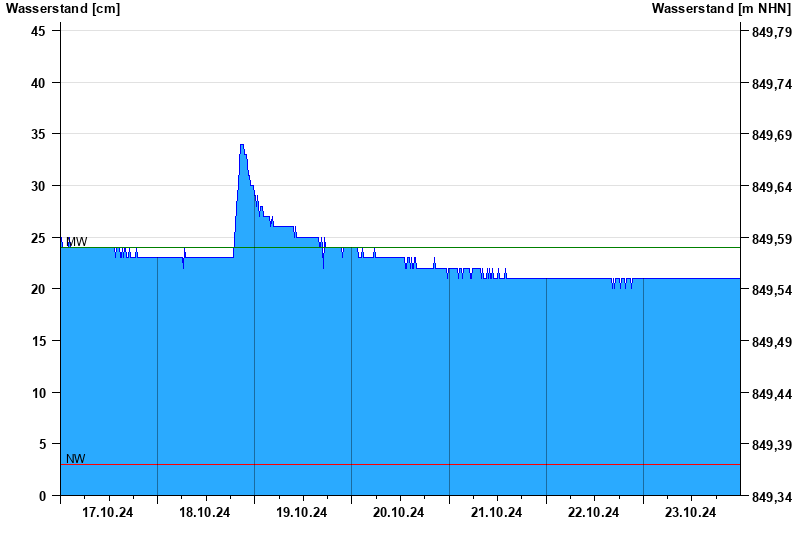Select the 45 value on left axis
Image resolution: width=800 pixels, height=550 pixels.
pos(38,31)
